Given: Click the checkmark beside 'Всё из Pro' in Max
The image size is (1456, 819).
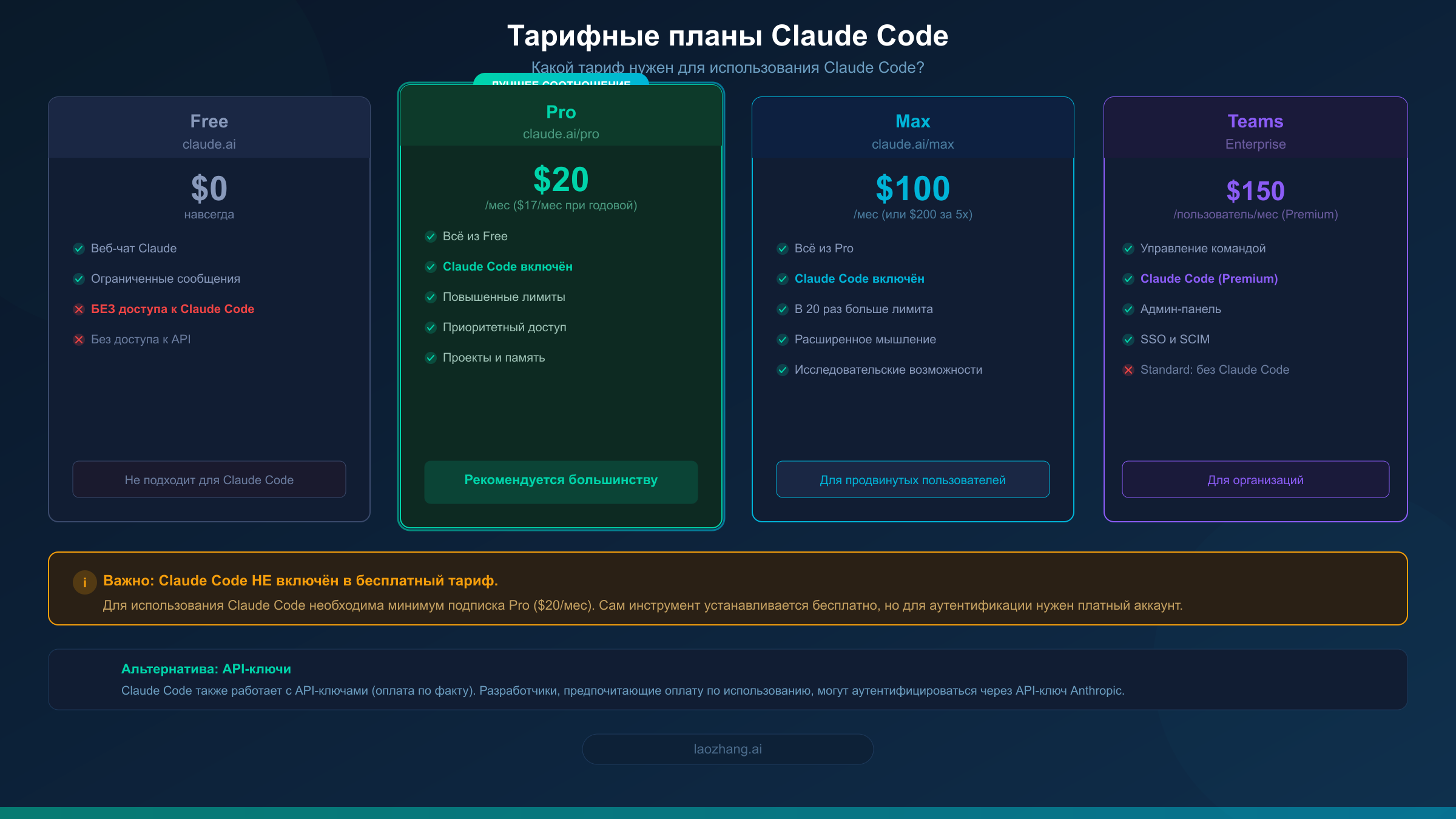Looking at the screenshot, I should point(782,248).
